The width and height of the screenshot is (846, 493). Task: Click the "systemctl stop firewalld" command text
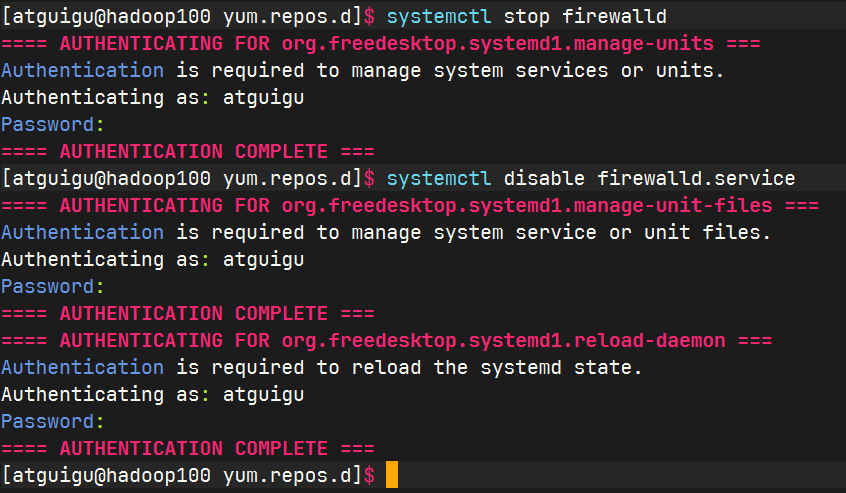(x=526, y=17)
